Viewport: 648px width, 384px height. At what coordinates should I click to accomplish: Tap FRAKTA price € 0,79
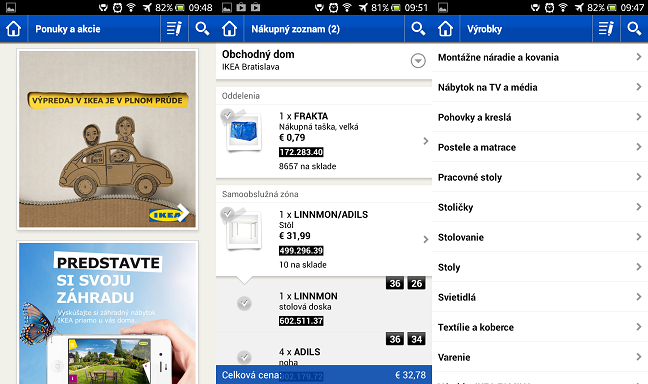point(292,138)
